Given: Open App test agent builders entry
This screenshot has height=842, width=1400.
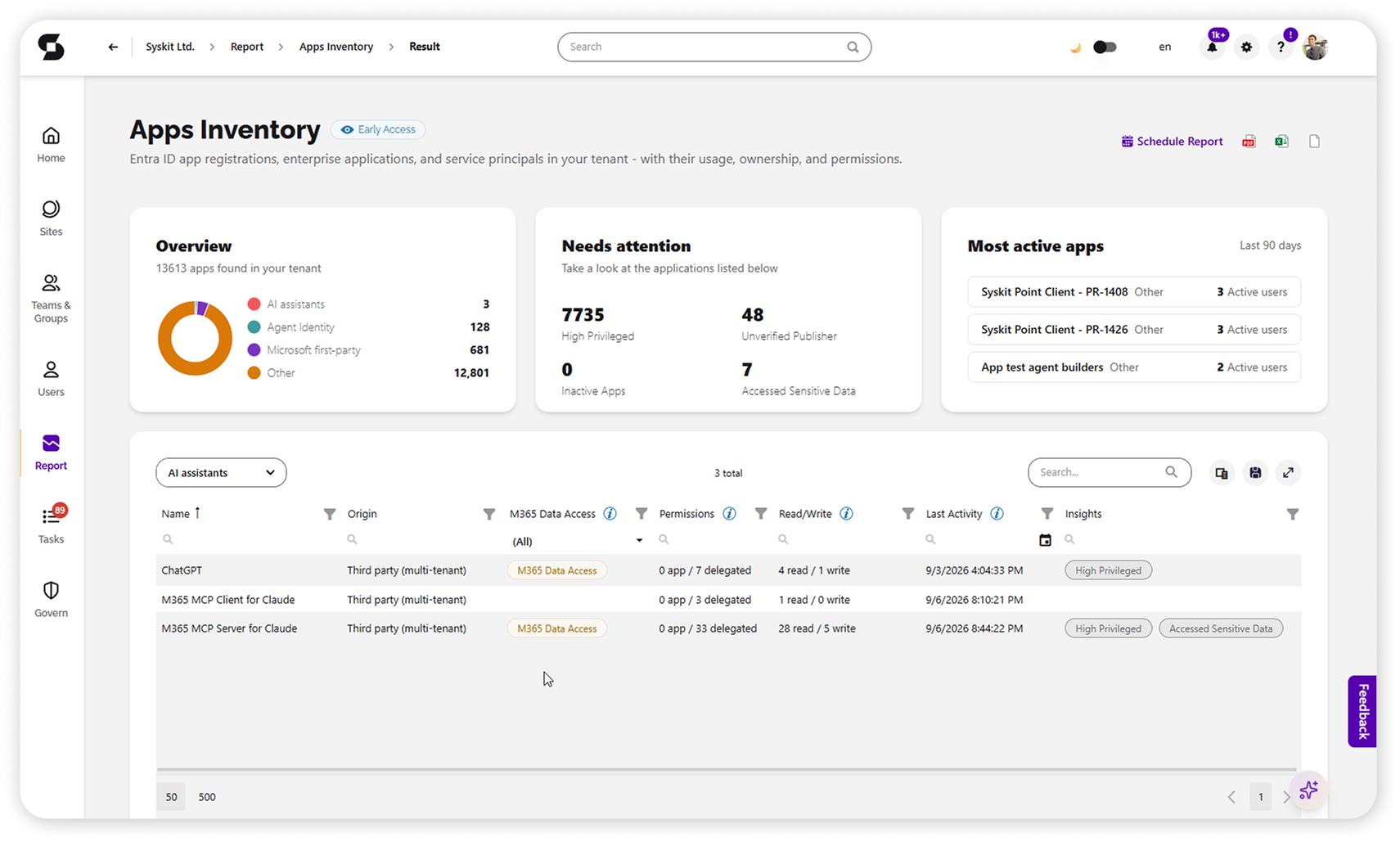Looking at the screenshot, I should pyautogui.click(x=1134, y=367).
